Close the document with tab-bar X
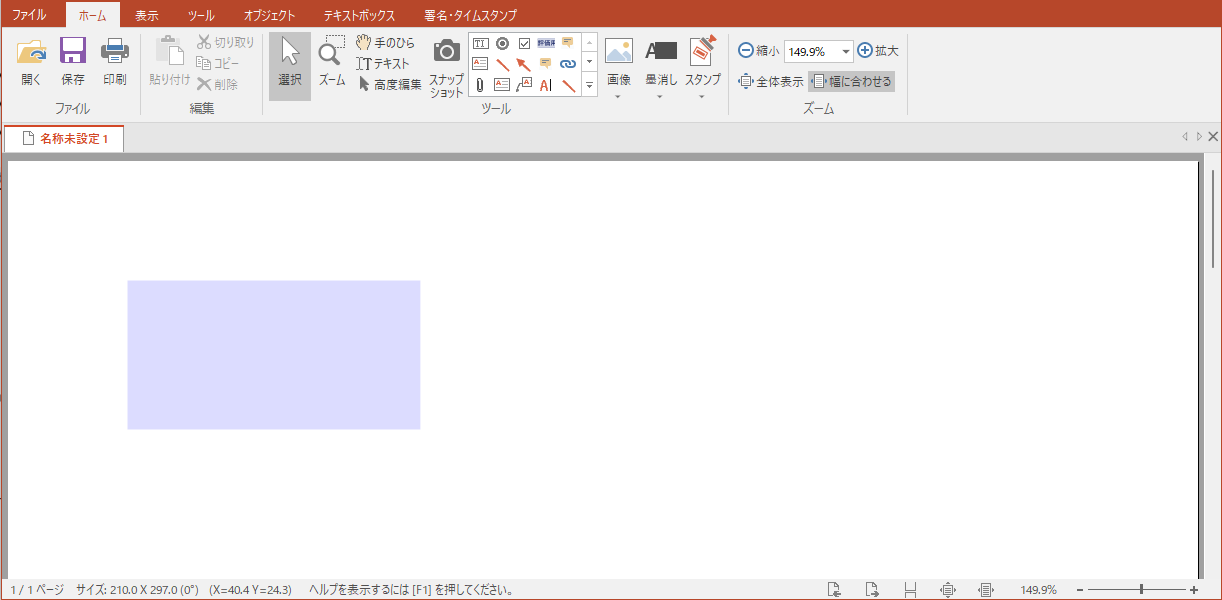The height and width of the screenshot is (600, 1222). [x=1213, y=137]
